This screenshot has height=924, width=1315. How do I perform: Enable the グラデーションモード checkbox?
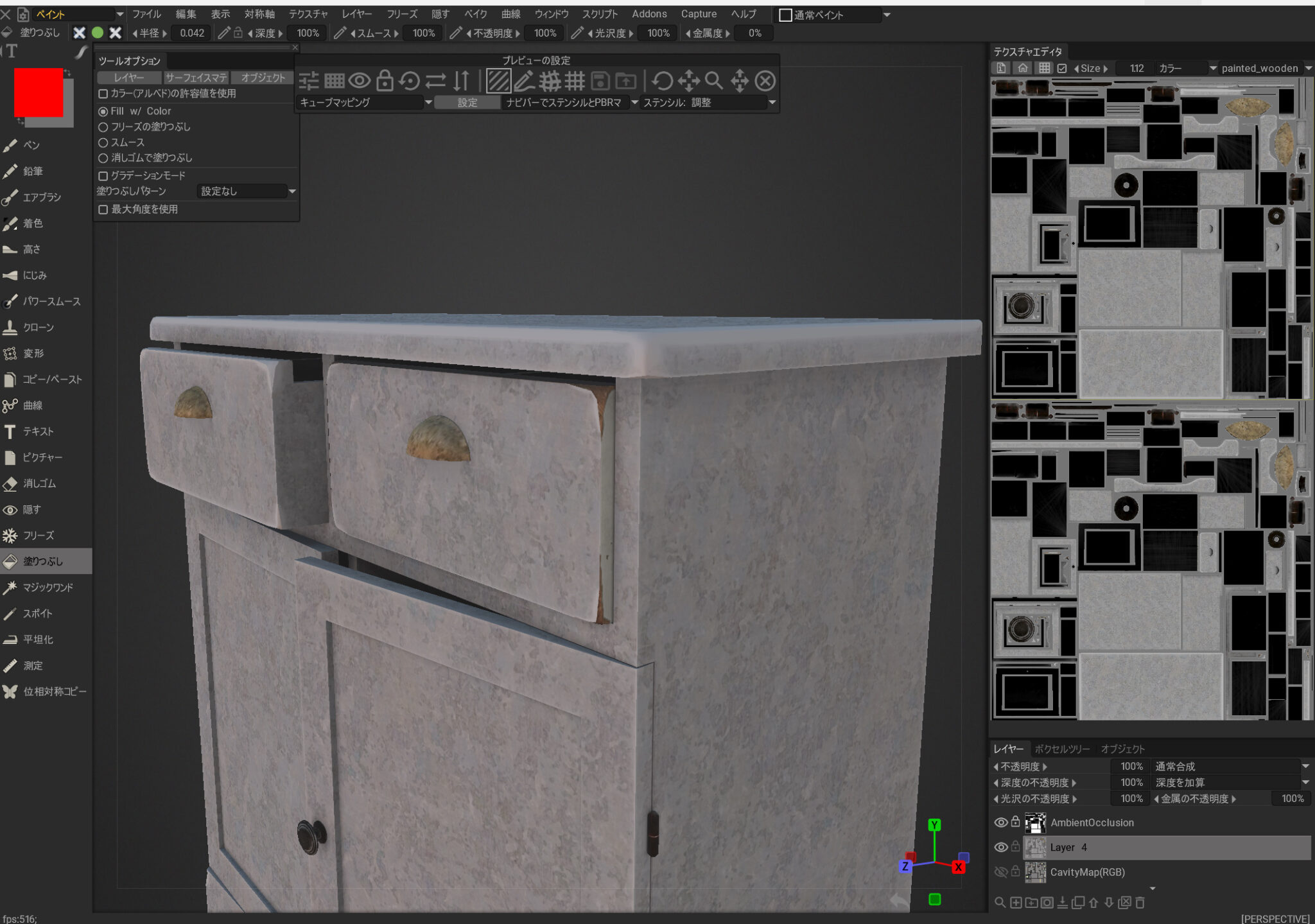coord(104,175)
